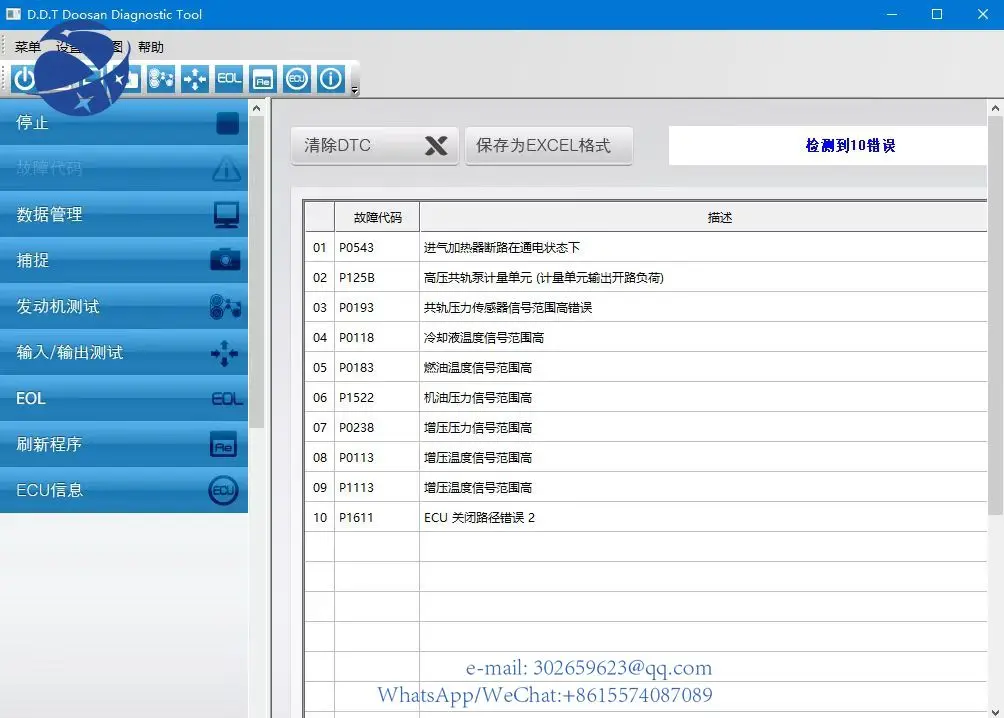Click 保存为EXCEL格式 button
The width and height of the screenshot is (1004, 718).
click(x=549, y=146)
